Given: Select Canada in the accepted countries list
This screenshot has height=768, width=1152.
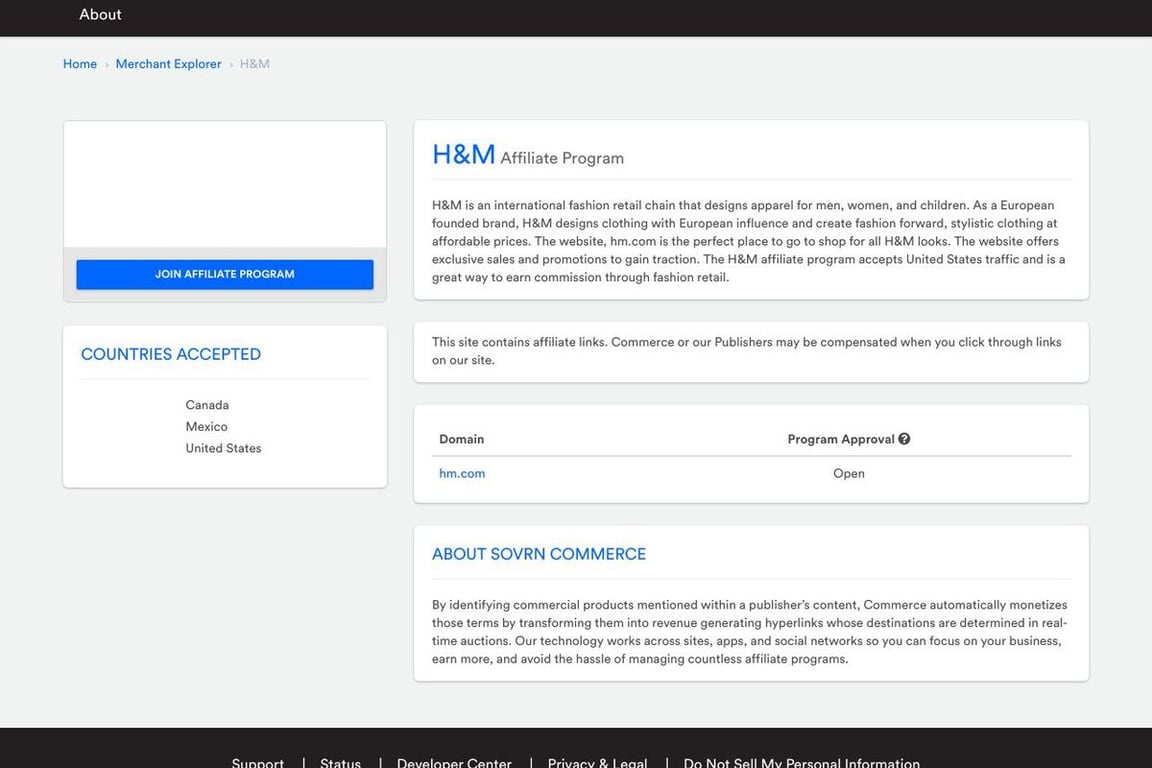Looking at the screenshot, I should (207, 405).
